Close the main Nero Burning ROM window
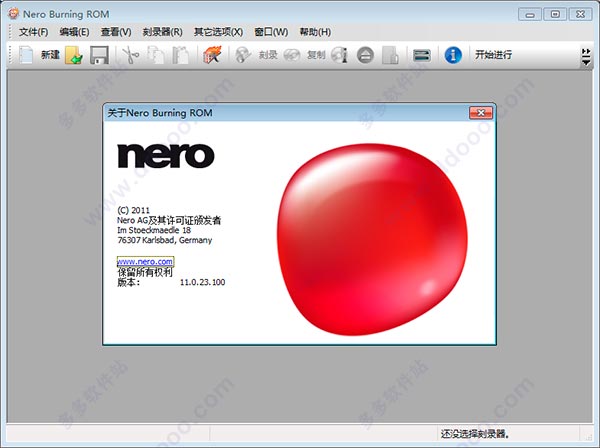This screenshot has height=448, width=600. point(580,15)
